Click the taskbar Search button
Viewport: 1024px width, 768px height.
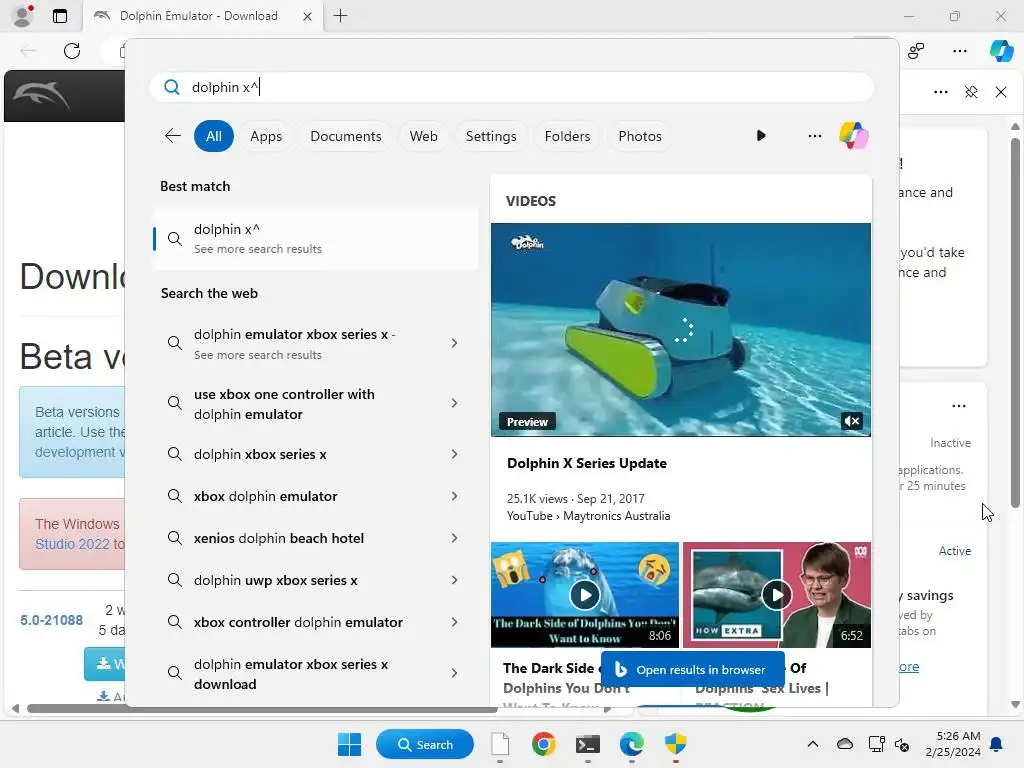click(425, 744)
